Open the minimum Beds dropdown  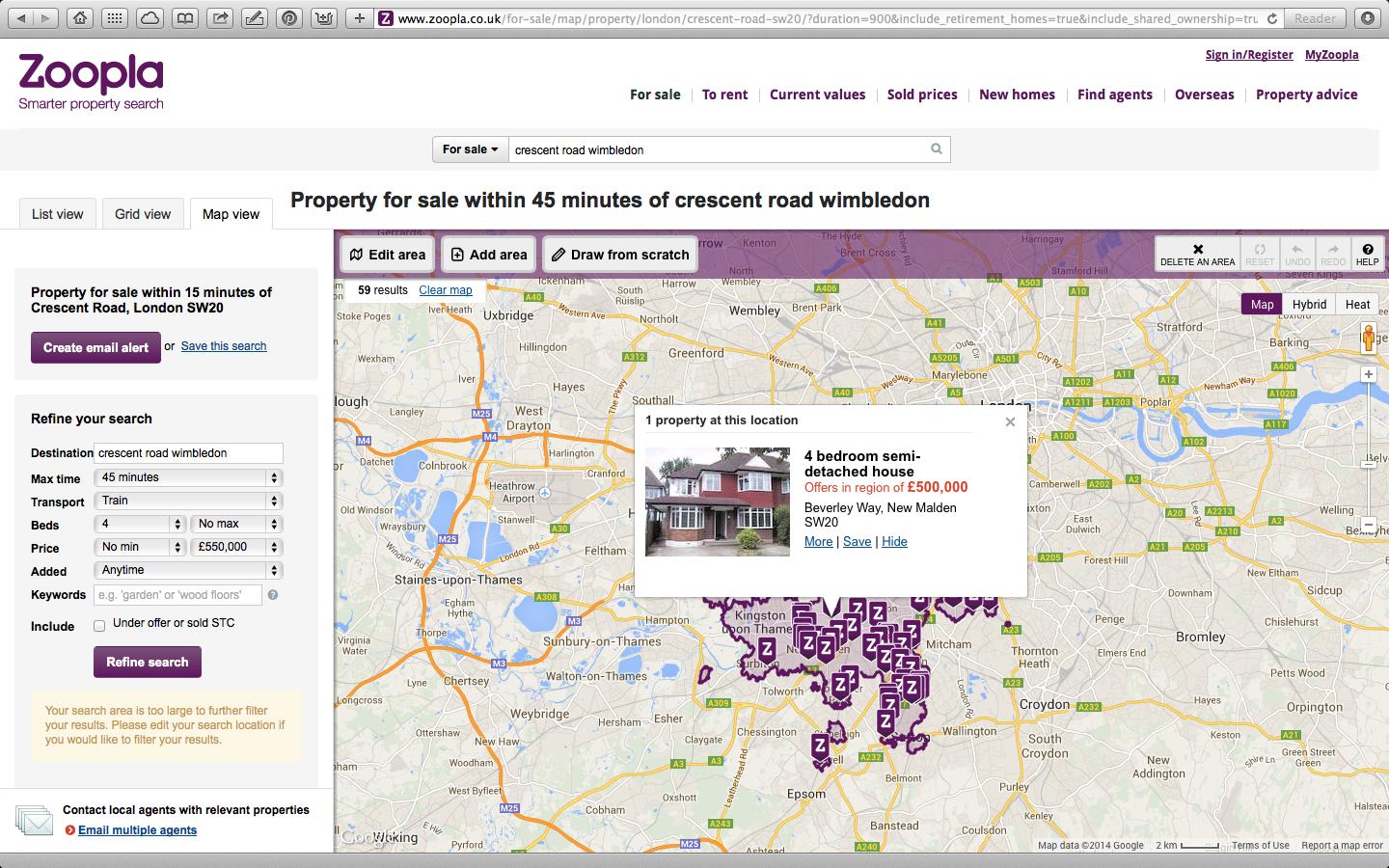140,524
